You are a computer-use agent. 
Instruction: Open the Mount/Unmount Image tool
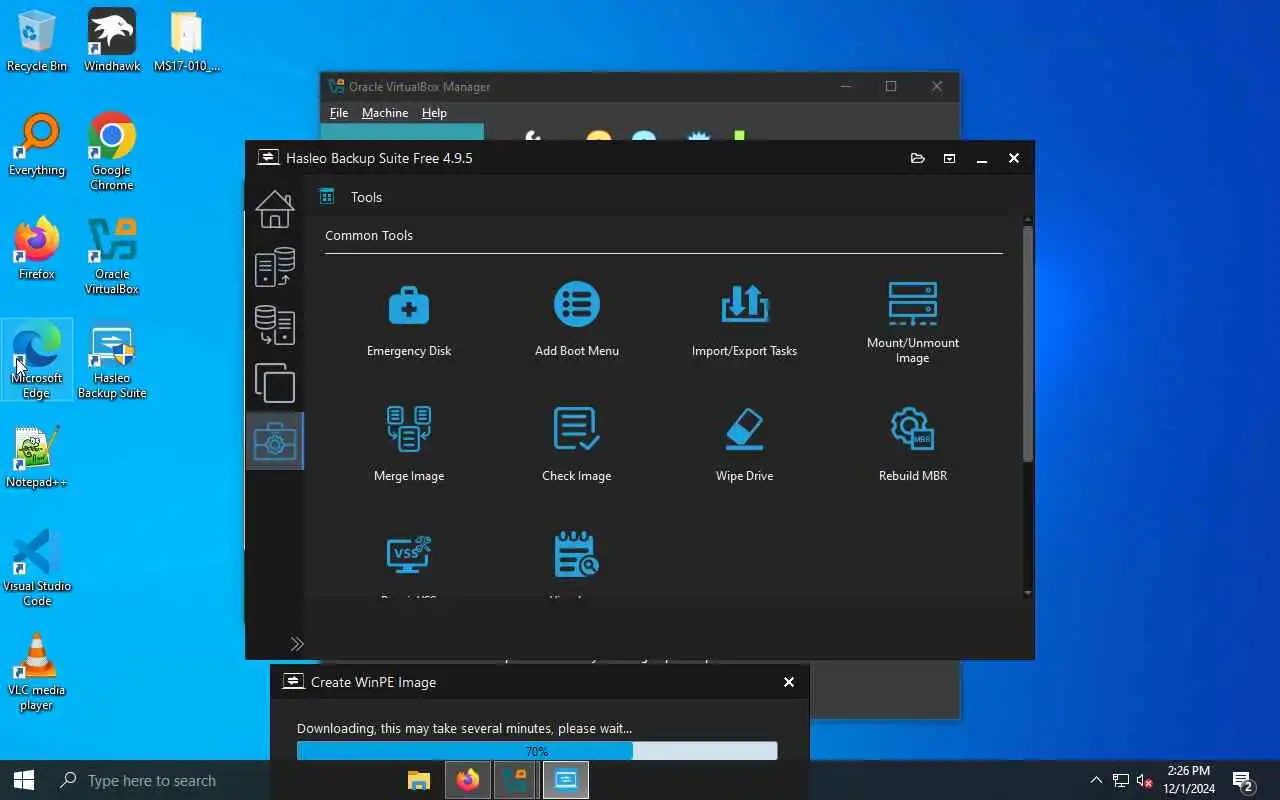click(x=912, y=322)
